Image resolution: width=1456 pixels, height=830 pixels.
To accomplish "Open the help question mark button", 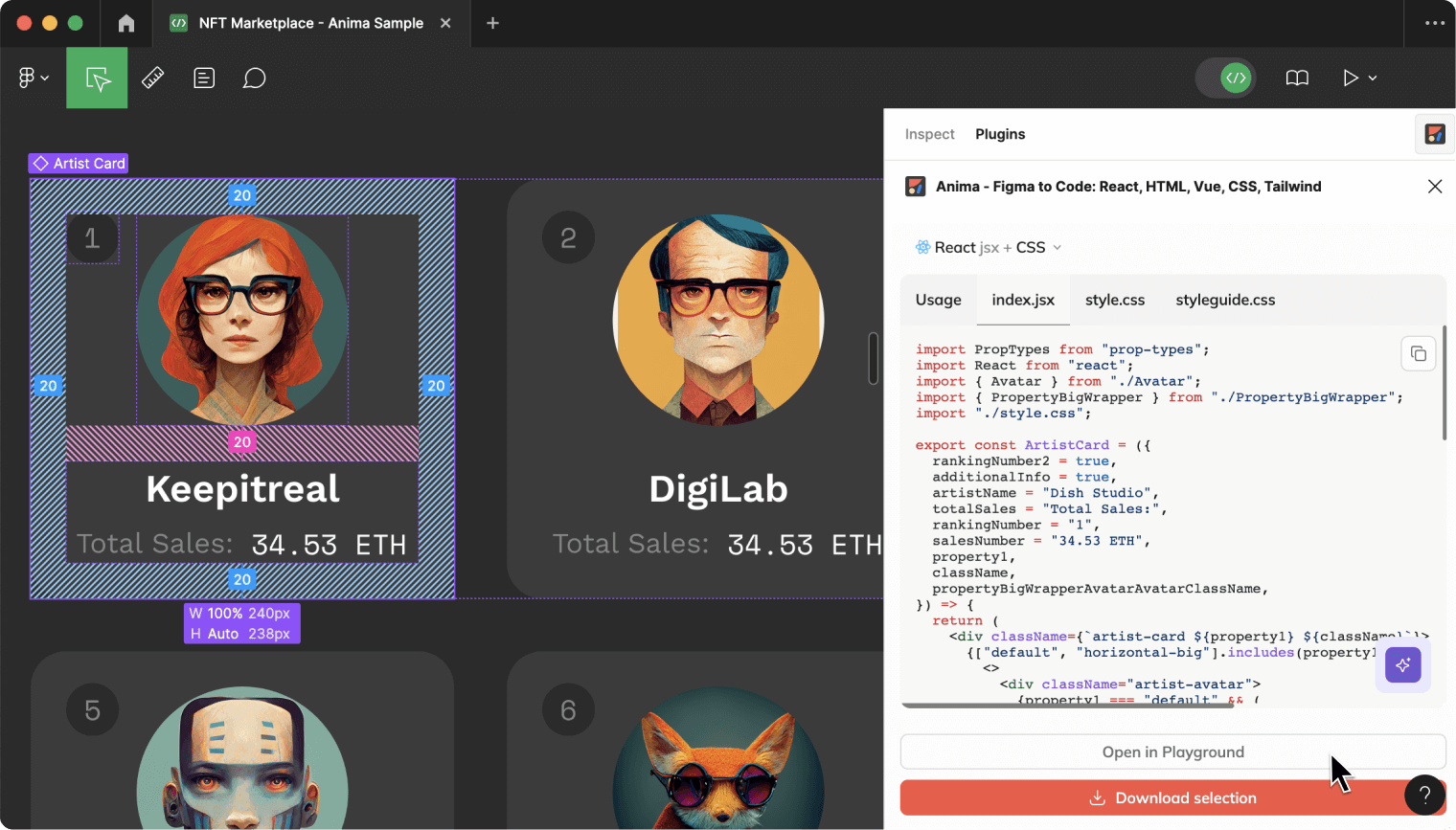I will pos(1424,794).
